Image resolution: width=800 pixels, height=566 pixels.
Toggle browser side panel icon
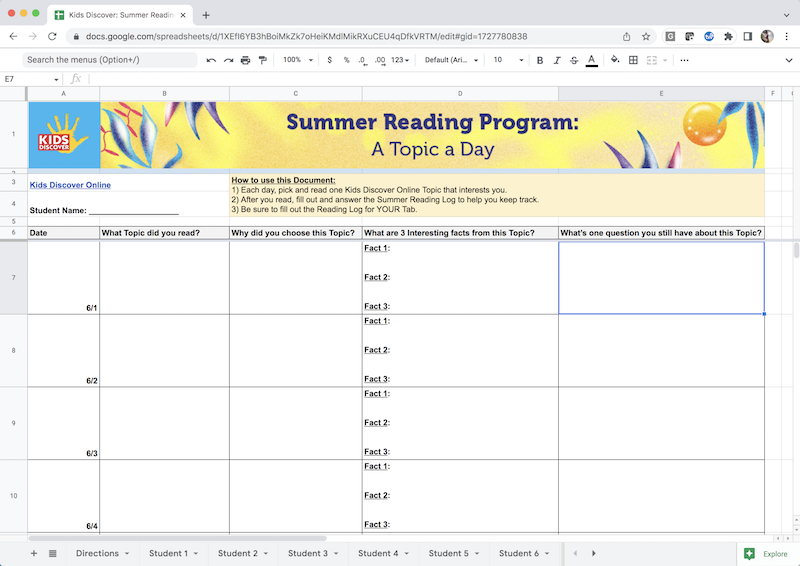click(747, 36)
